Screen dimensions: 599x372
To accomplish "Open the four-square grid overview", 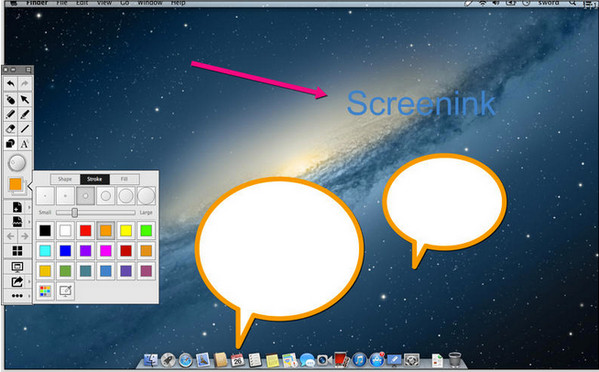I will coord(17,251).
